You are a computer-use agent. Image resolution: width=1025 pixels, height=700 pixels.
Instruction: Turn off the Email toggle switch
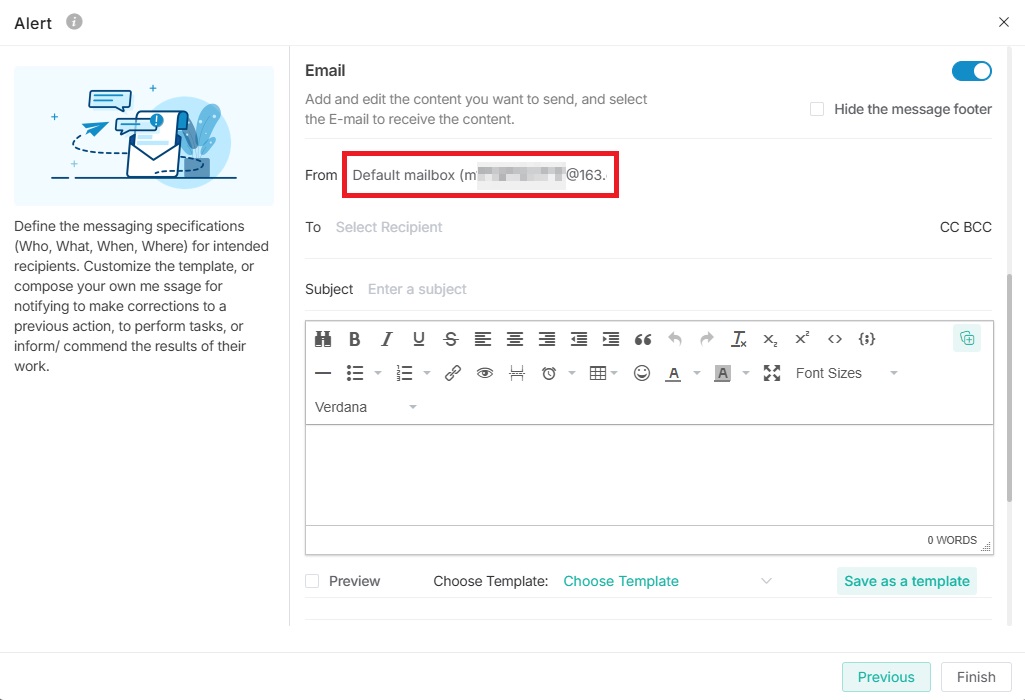(x=971, y=71)
